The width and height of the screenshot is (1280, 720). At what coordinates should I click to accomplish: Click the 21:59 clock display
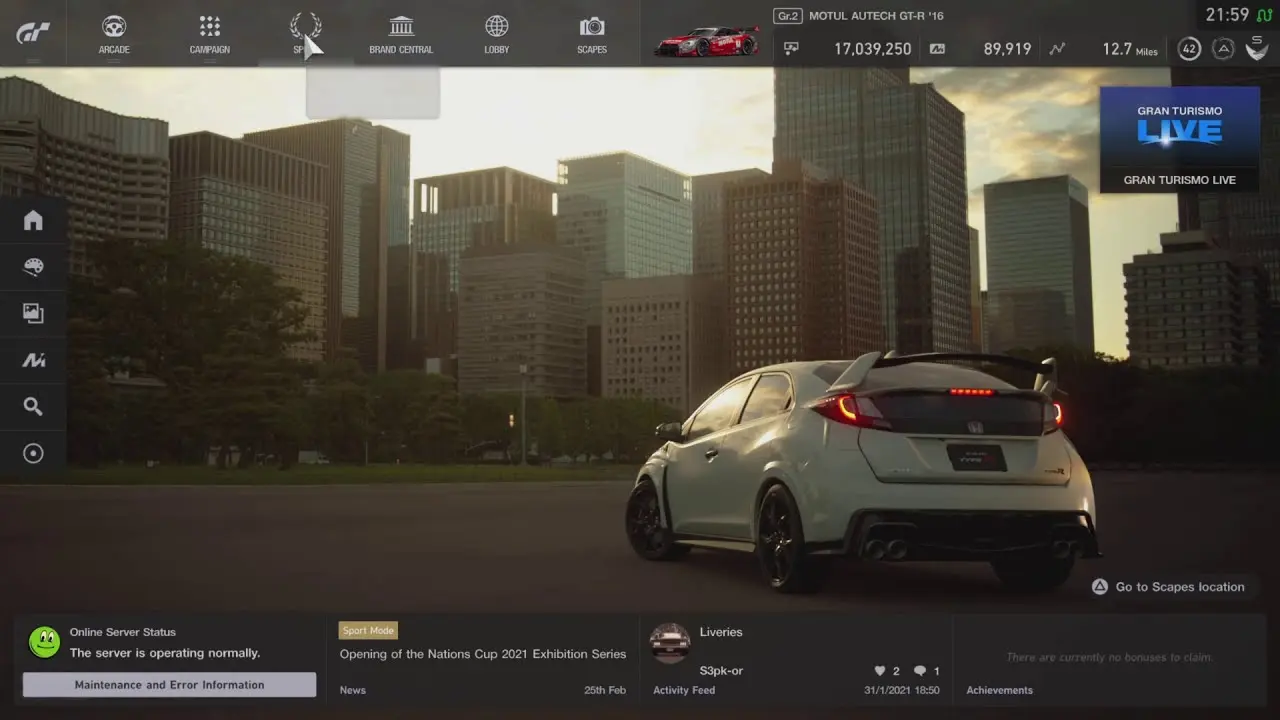[1227, 15]
